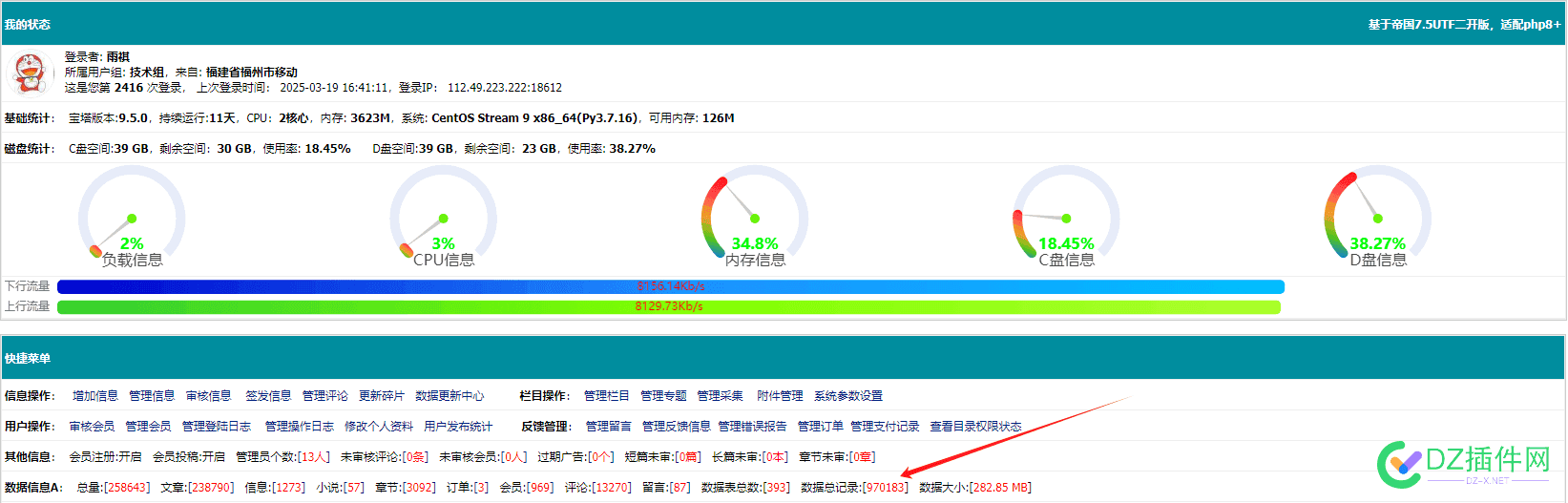Click the 内存信息 gauge showing 34.8%
The image size is (1568, 503).
pyautogui.click(x=755, y=217)
